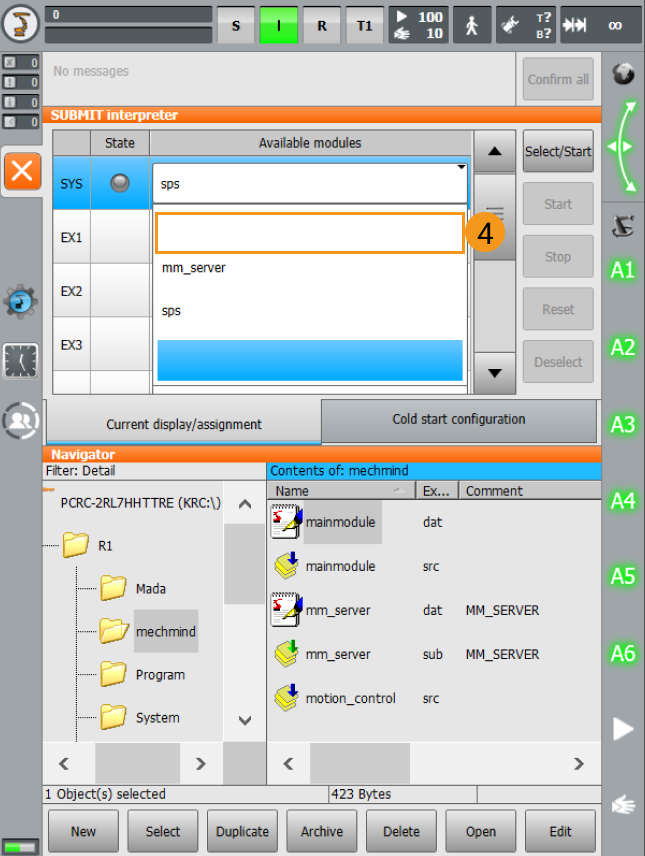Click the green jog arrows space mouse icon
The width and height of the screenshot is (645, 856).
[623, 146]
